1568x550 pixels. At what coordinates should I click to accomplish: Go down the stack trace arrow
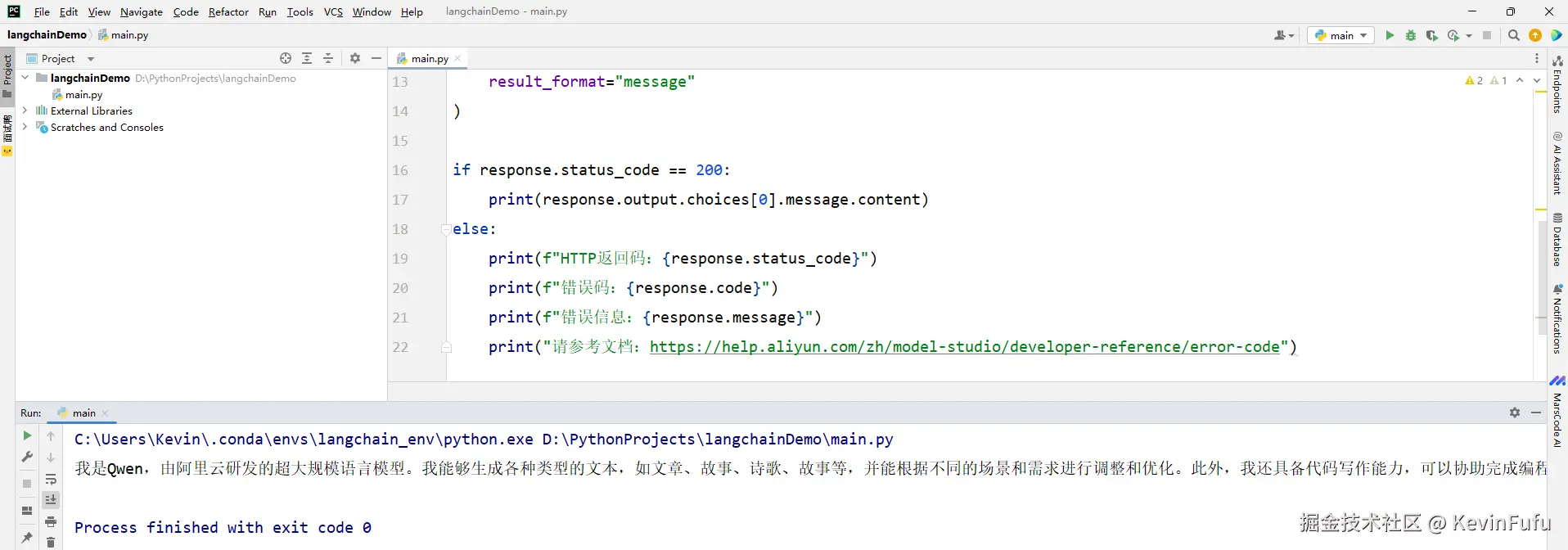coord(51,458)
